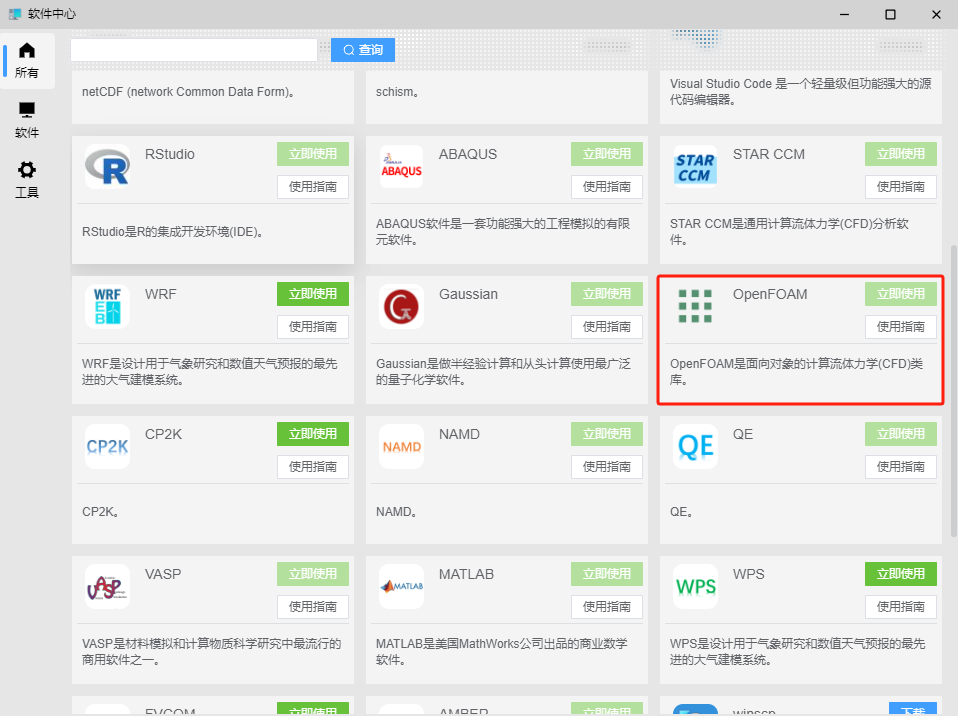Viewport: 958px width, 716px height.
Task: Launch RStudio with 立即使用
Action: [313, 154]
